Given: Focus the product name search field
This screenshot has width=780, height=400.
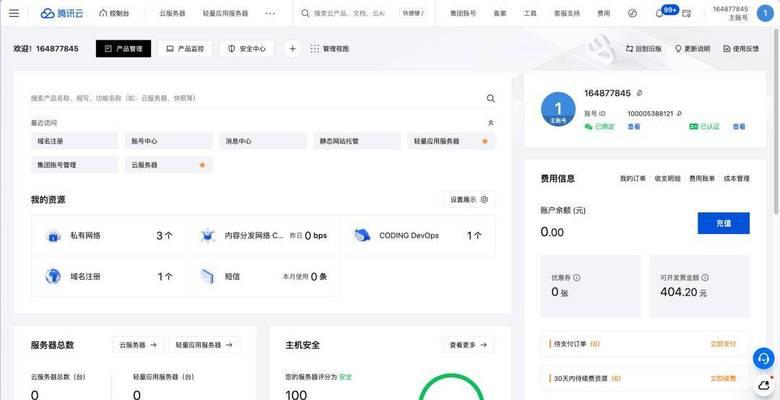Looking at the screenshot, I should pyautogui.click(x=256, y=99).
